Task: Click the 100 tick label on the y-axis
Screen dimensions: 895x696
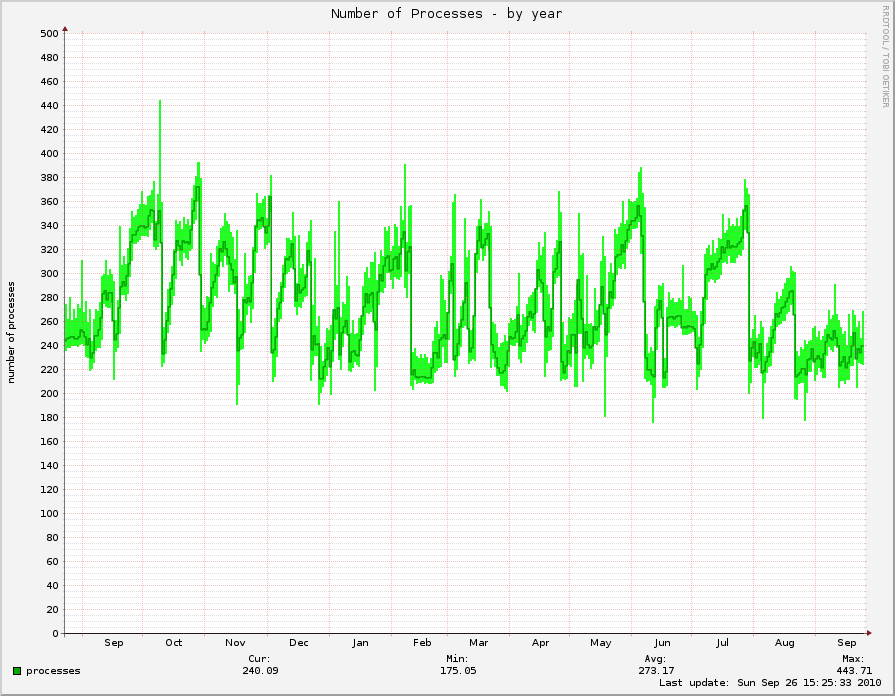Action: coord(49,513)
